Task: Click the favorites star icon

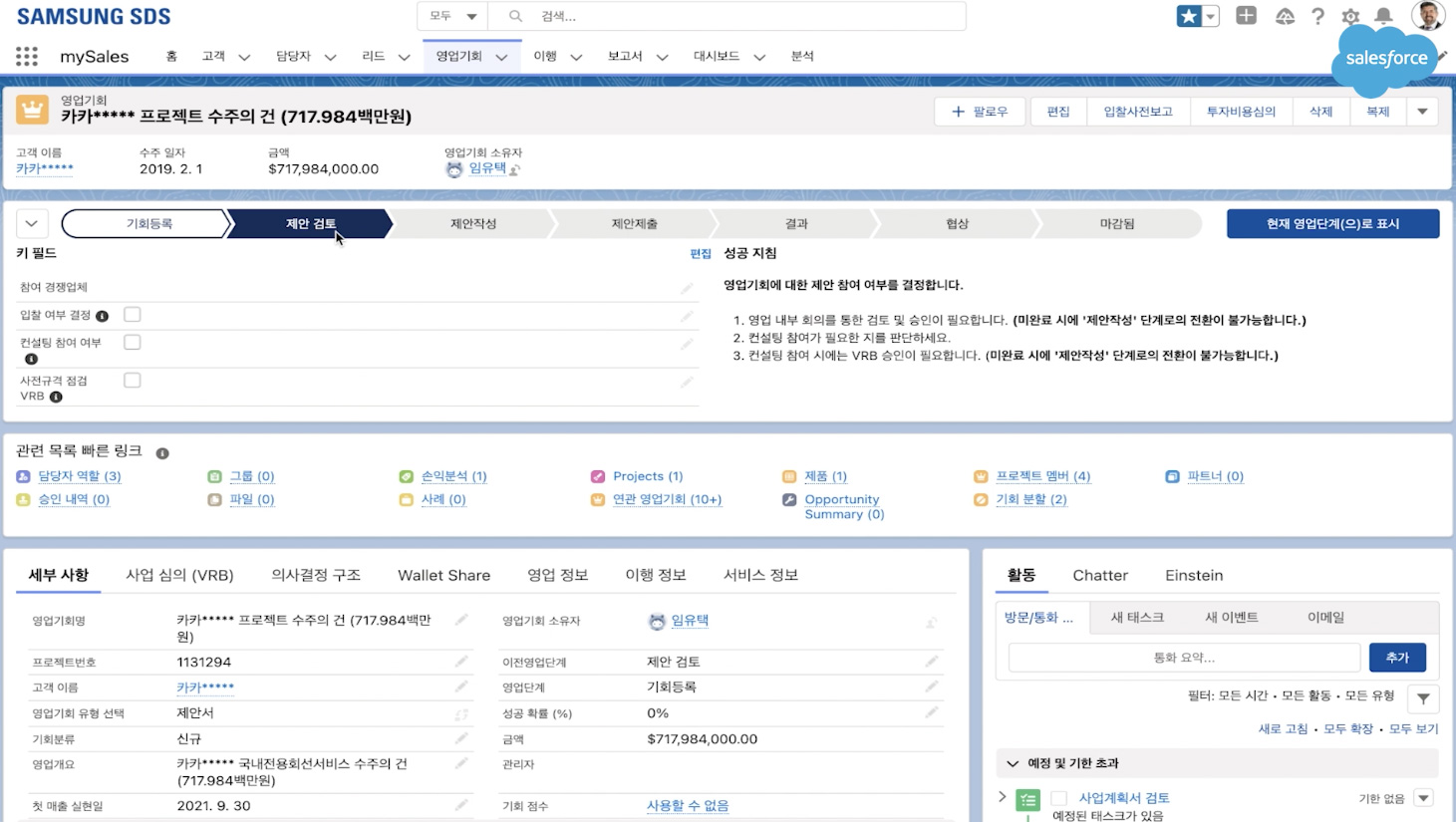Action: tap(1189, 16)
